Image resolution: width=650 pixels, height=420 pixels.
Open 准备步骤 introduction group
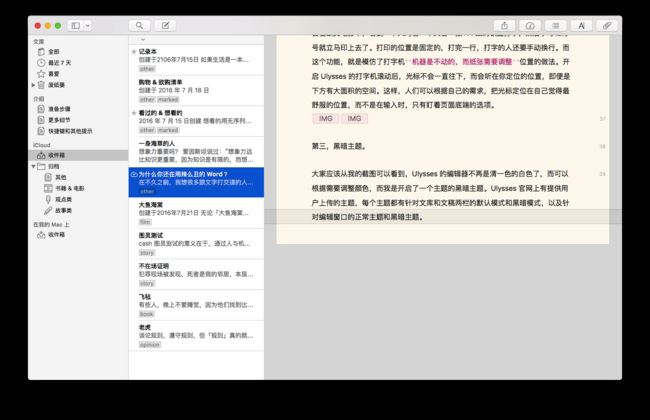(59, 109)
